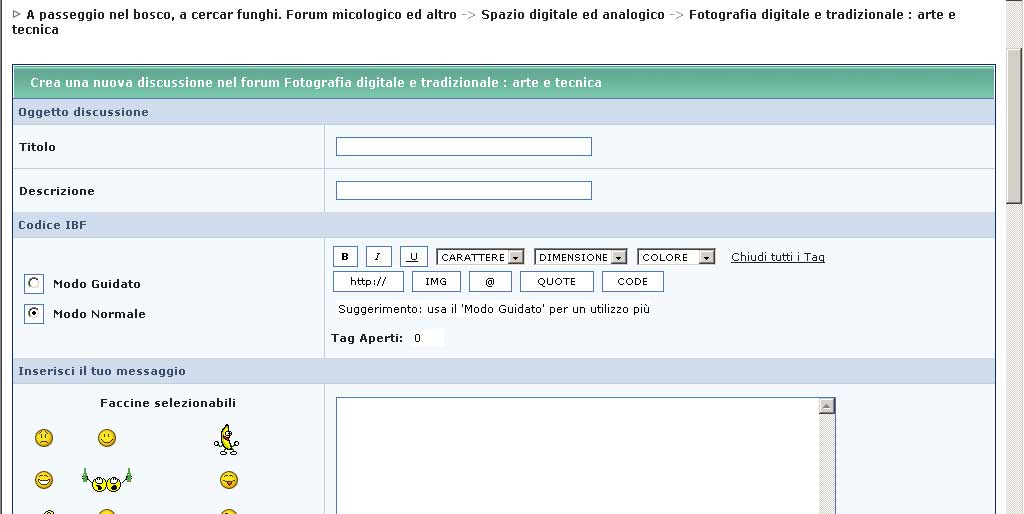Image resolution: width=1024 pixels, height=514 pixels.
Task: Choose the two smileys toasting bottles
Action: tap(107, 481)
